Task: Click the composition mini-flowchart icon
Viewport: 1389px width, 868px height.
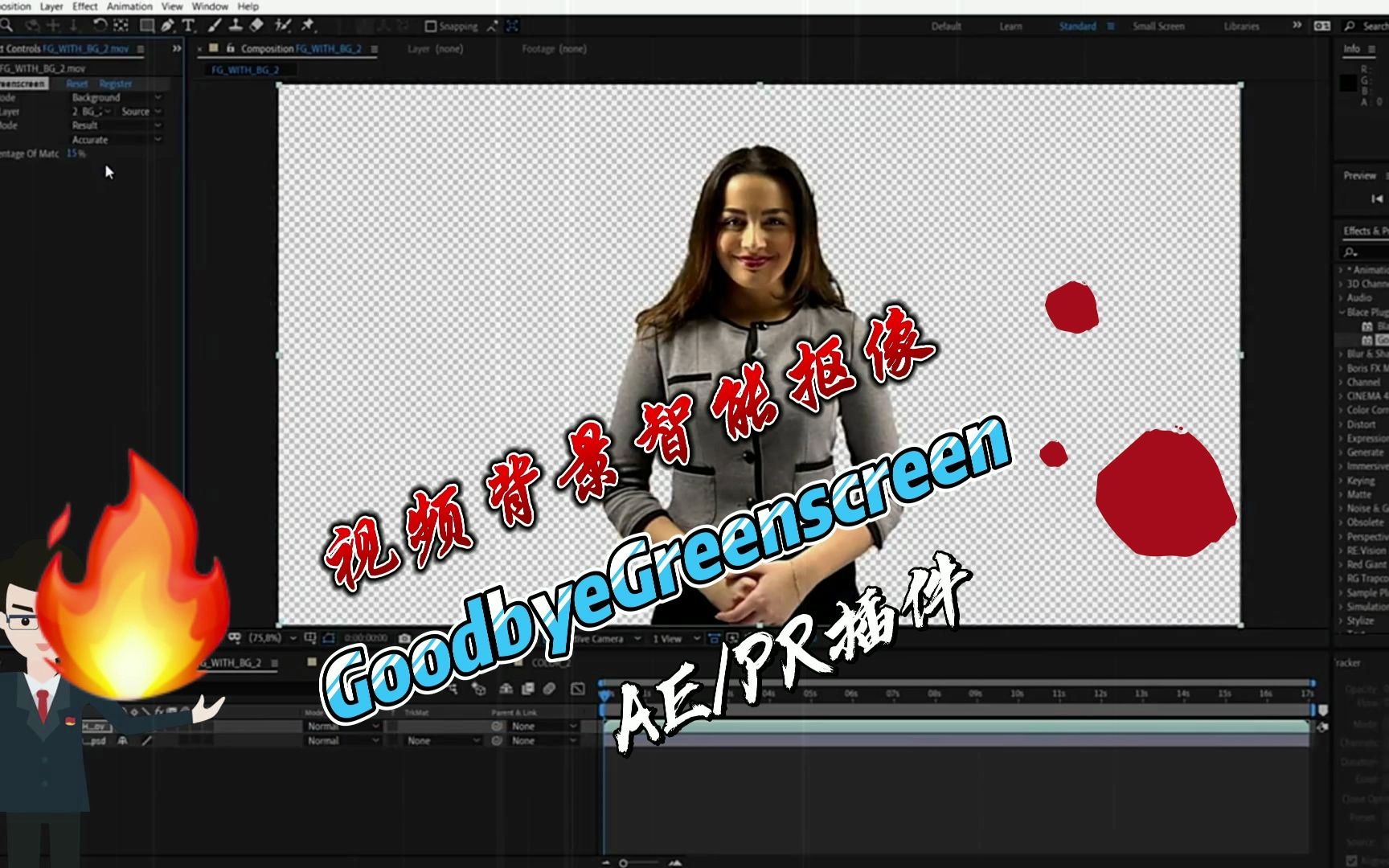Action: 453,690
